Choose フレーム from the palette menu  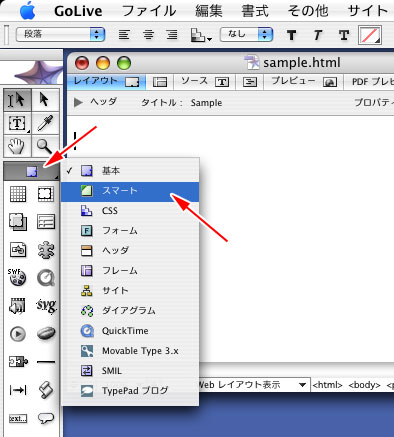130,271
